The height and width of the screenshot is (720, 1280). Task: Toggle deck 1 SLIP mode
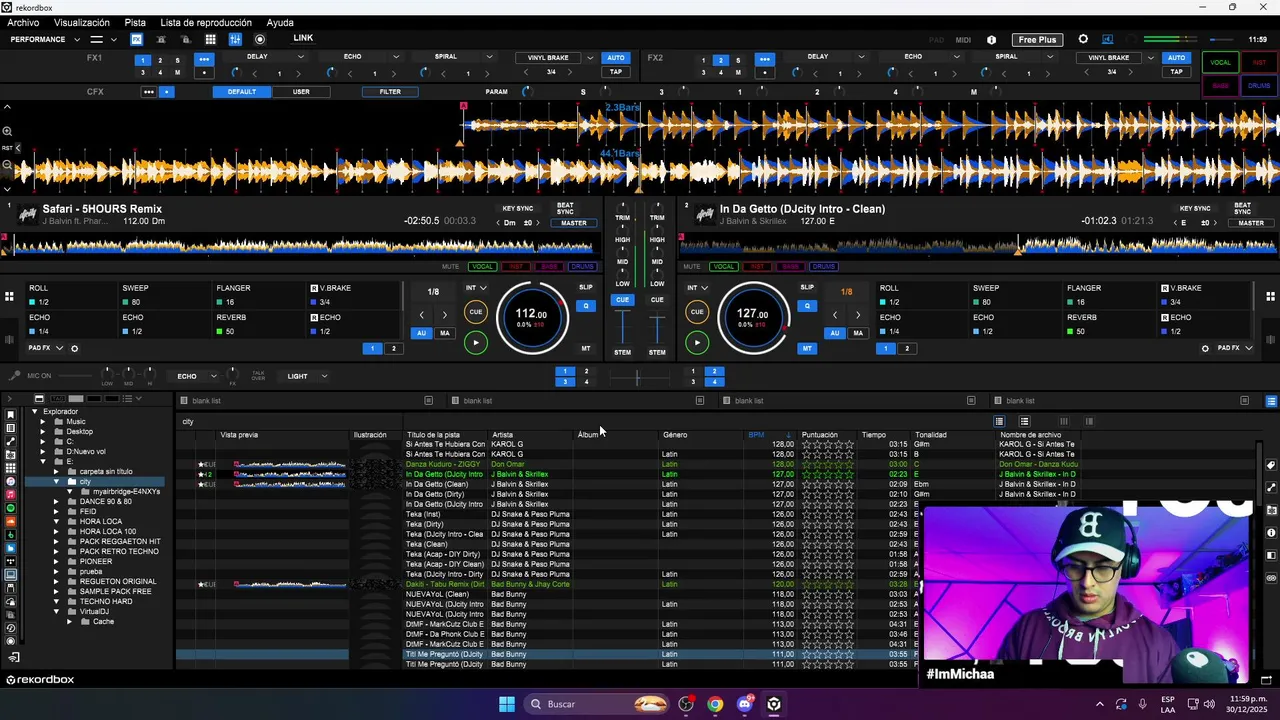point(586,287)
